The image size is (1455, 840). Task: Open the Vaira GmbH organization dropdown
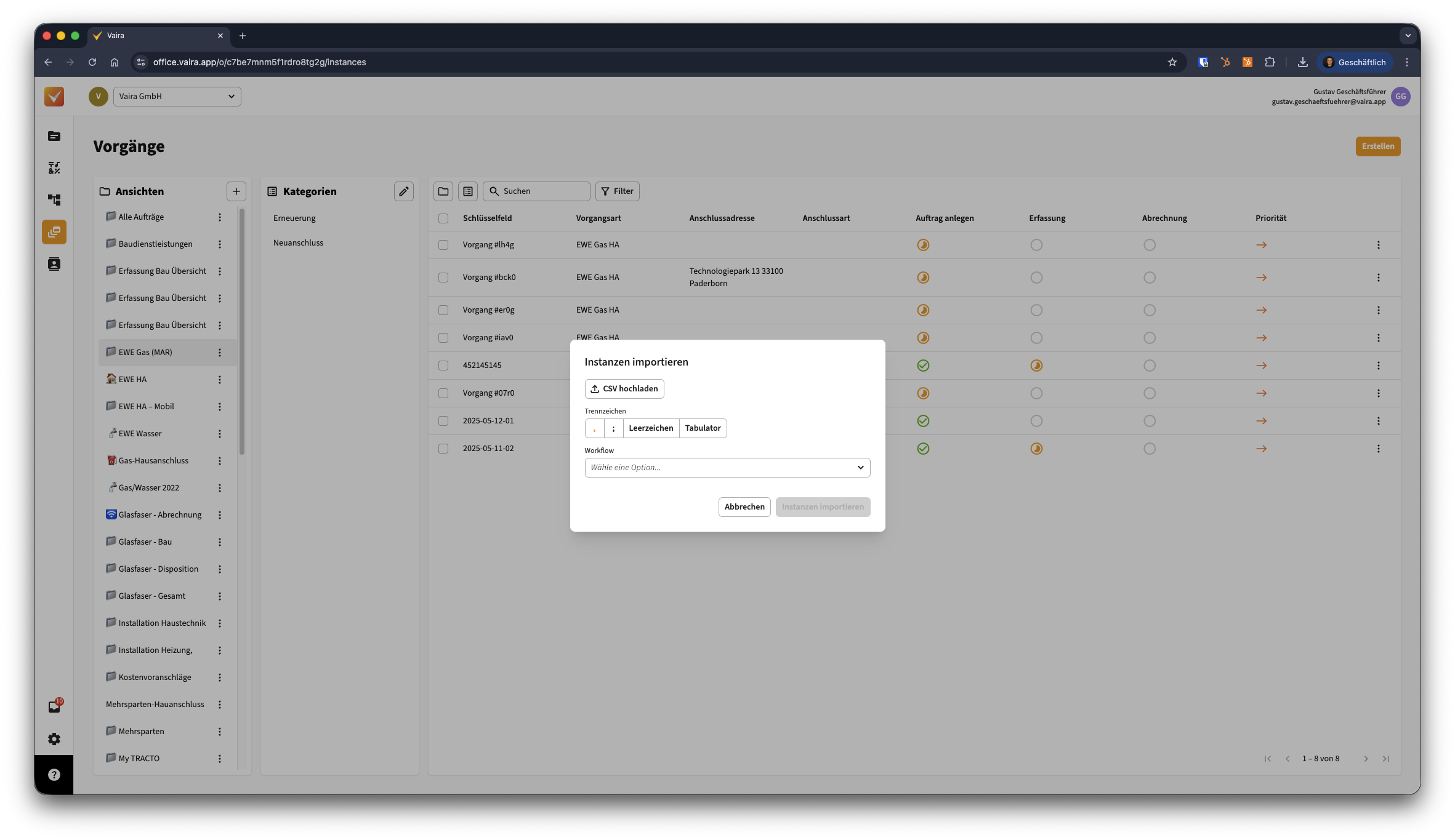177,97
